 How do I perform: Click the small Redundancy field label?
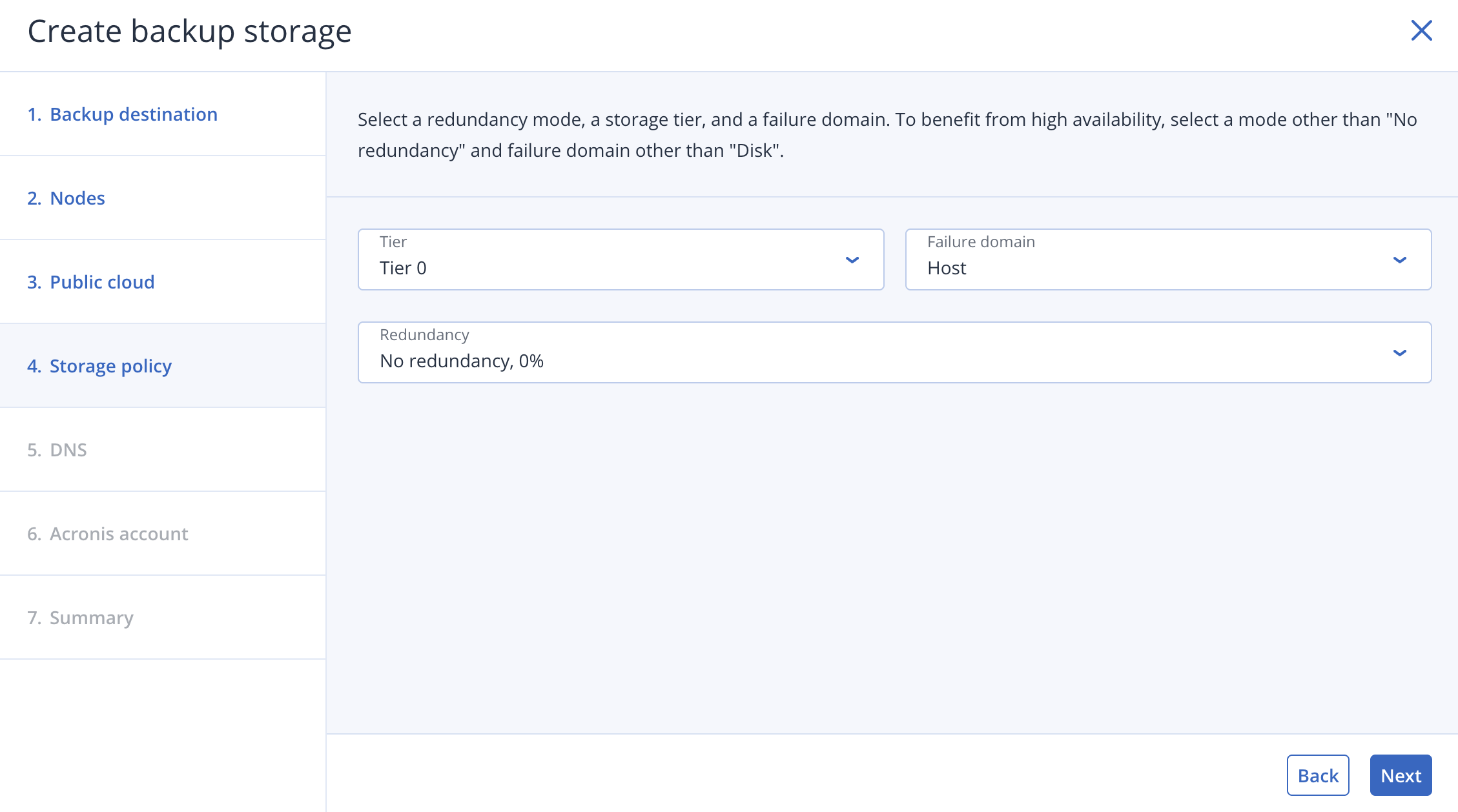tap(424, 335)
